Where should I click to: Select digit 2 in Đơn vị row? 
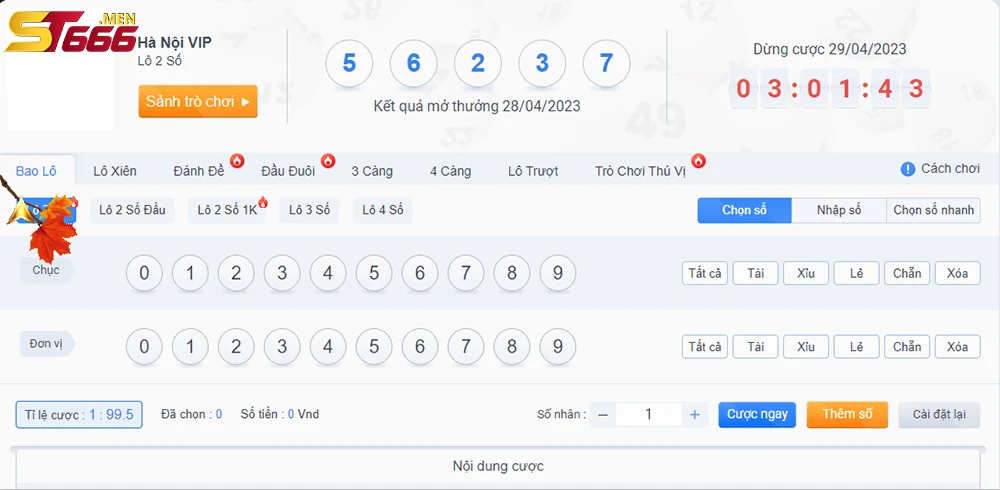coord(236,346)
